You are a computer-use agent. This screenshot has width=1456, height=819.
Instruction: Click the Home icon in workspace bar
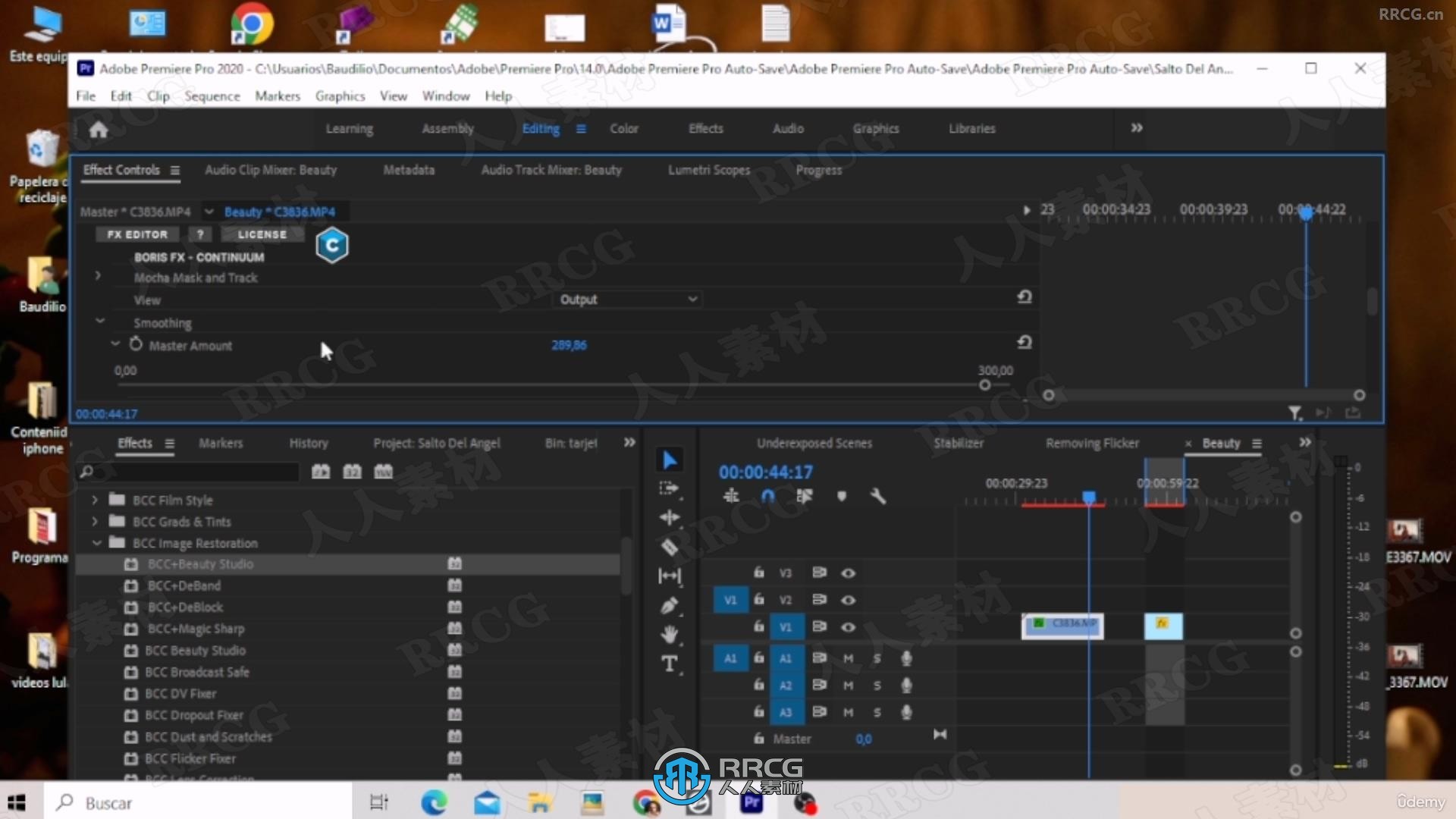click(99, 130)
